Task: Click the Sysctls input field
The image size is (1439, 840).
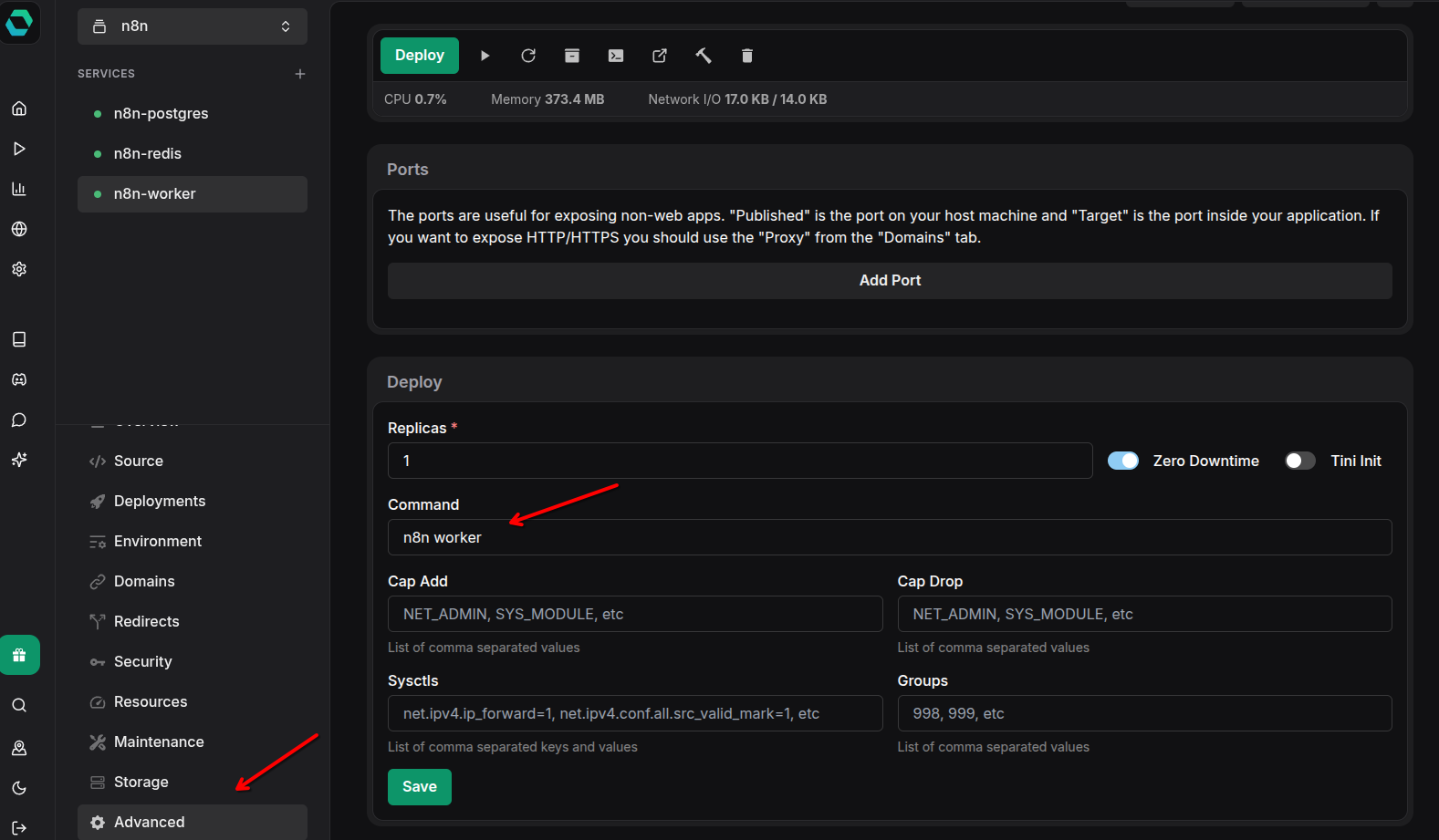Action: point(635,713)
